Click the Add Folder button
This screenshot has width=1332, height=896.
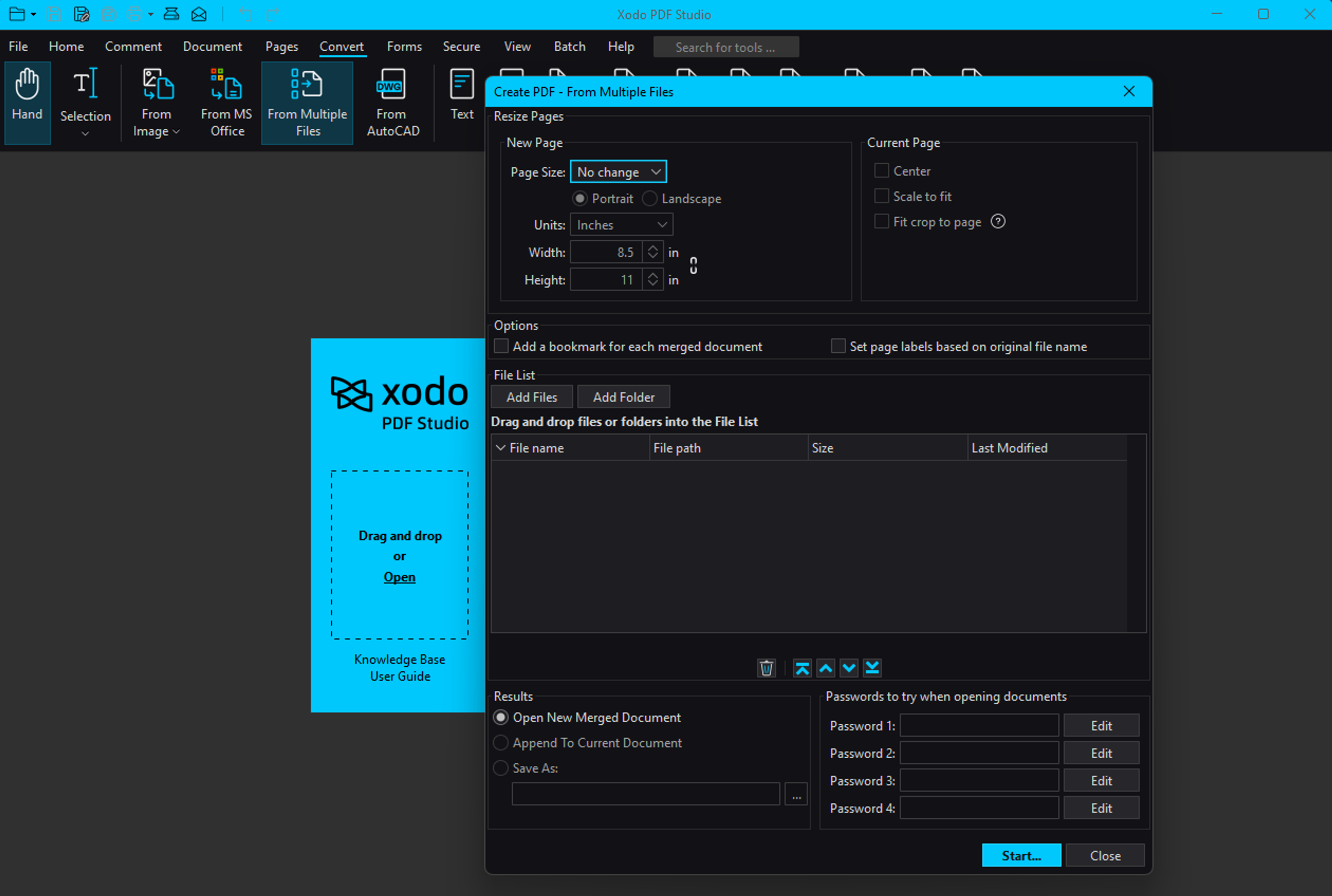click(624, 397)
